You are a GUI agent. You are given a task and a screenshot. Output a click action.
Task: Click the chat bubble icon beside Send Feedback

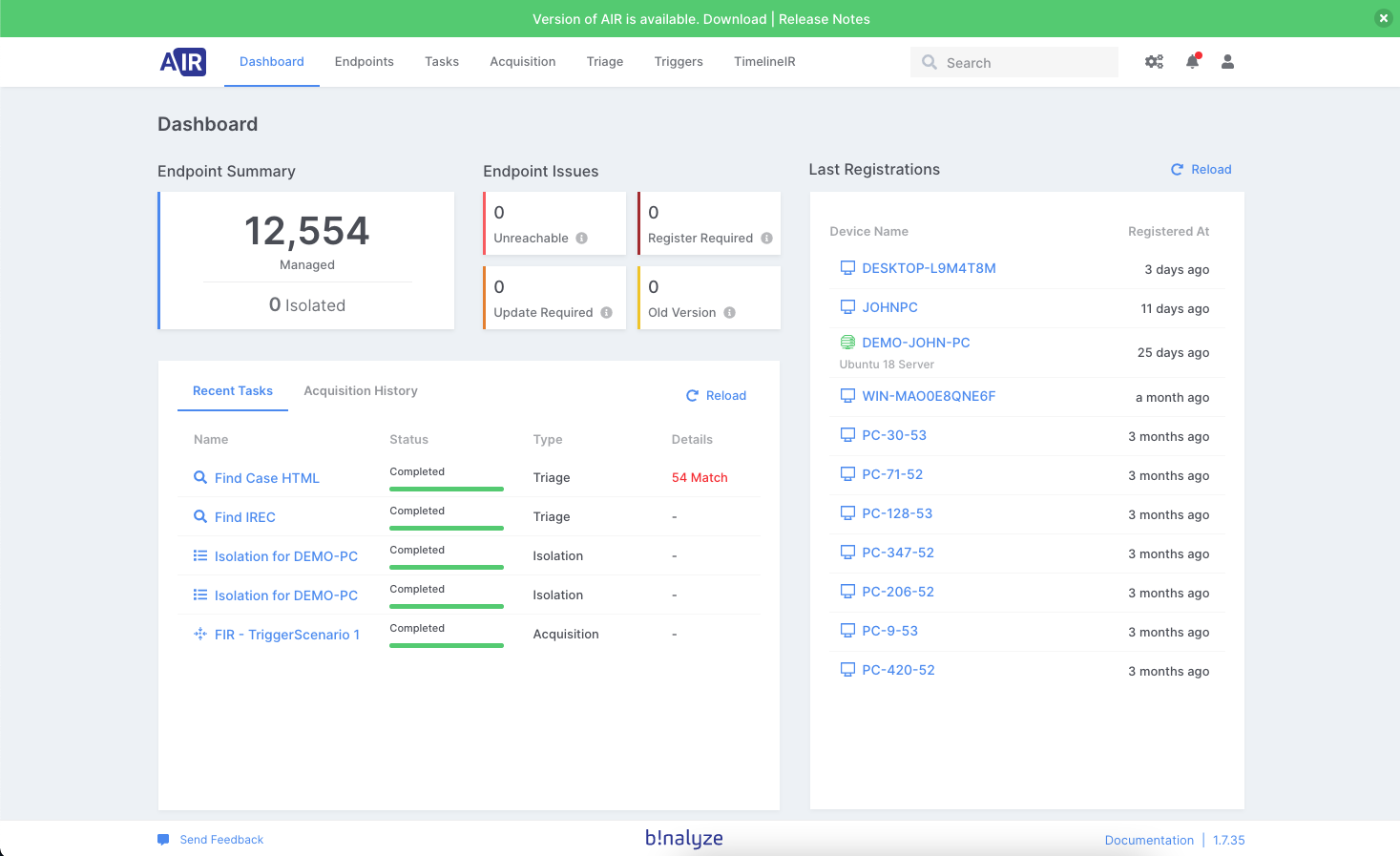pyautogui.click(x=163, y=839)
